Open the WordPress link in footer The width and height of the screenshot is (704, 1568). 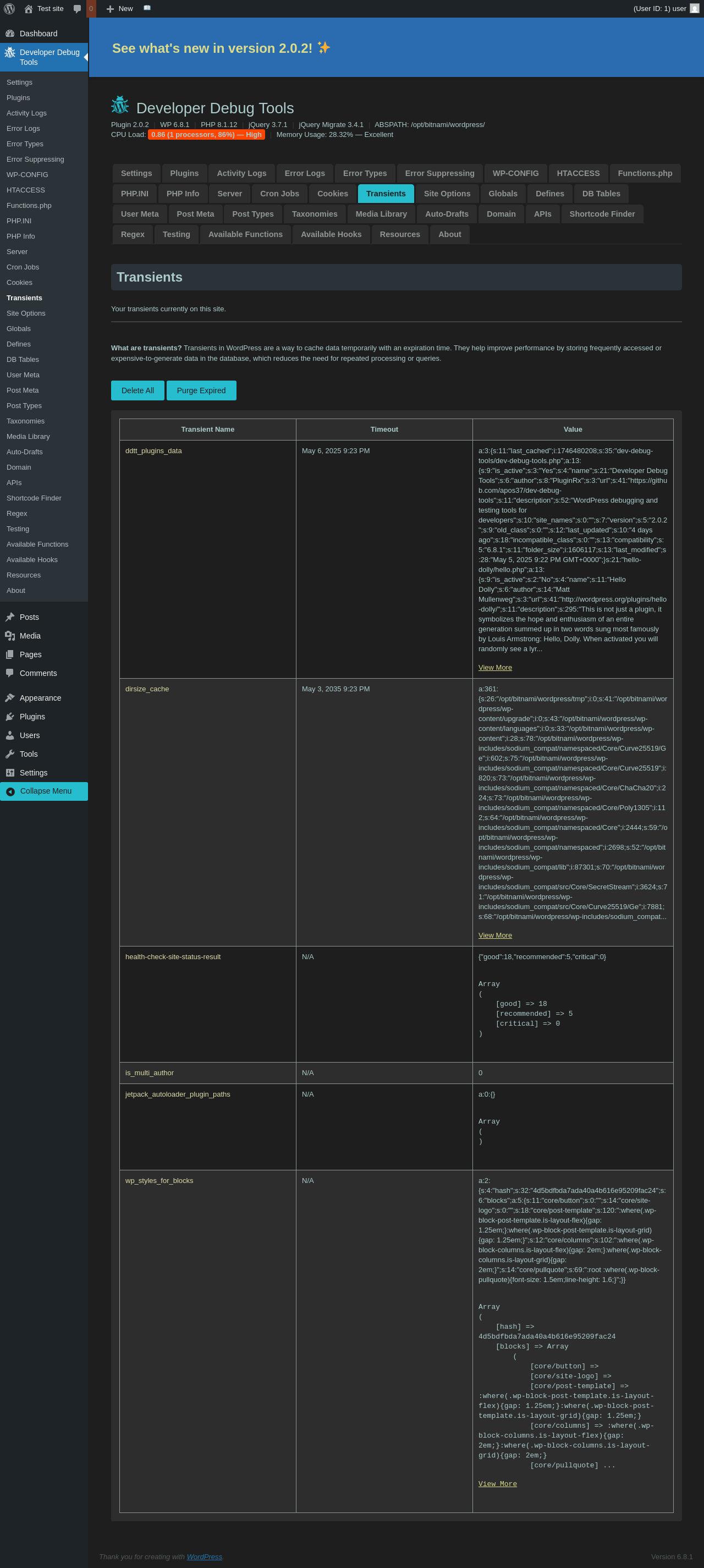pos(204,1556)
